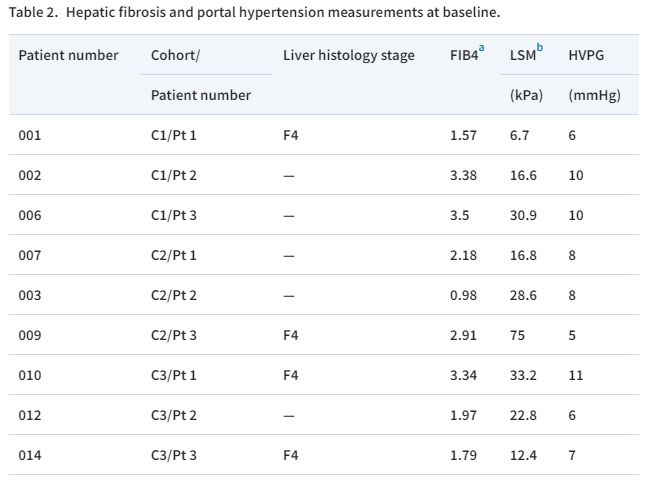This screenshot has height=482, width=657.
Task: Select the Patient number column header
Action: [68, 55]
